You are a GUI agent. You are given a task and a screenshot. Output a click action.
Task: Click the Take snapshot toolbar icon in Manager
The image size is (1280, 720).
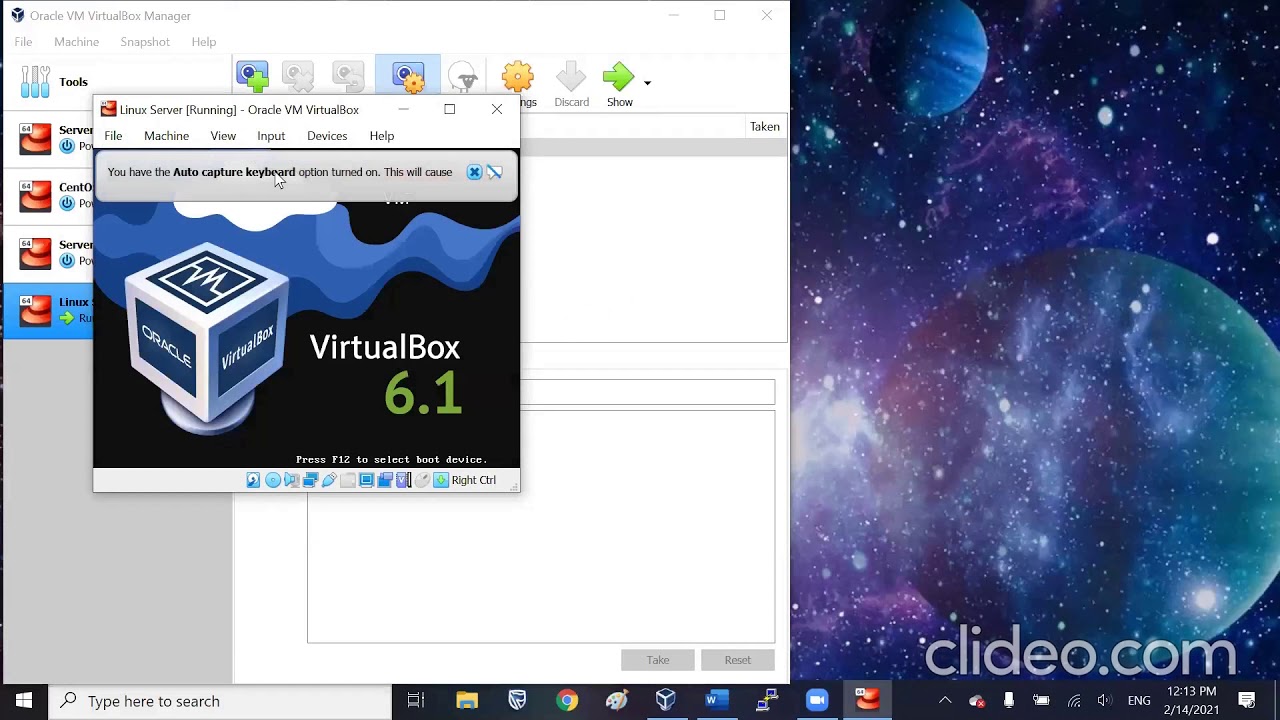tap(252, 77)
